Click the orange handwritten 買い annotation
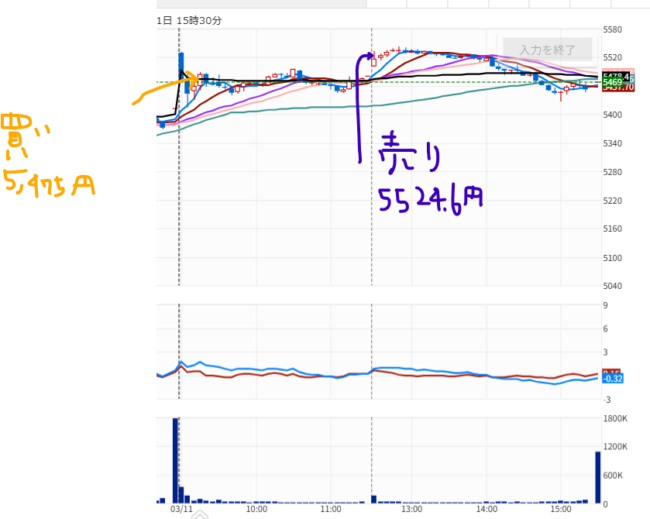The width and height of the screenshot is (650, 519). click(x=29, y=135)
